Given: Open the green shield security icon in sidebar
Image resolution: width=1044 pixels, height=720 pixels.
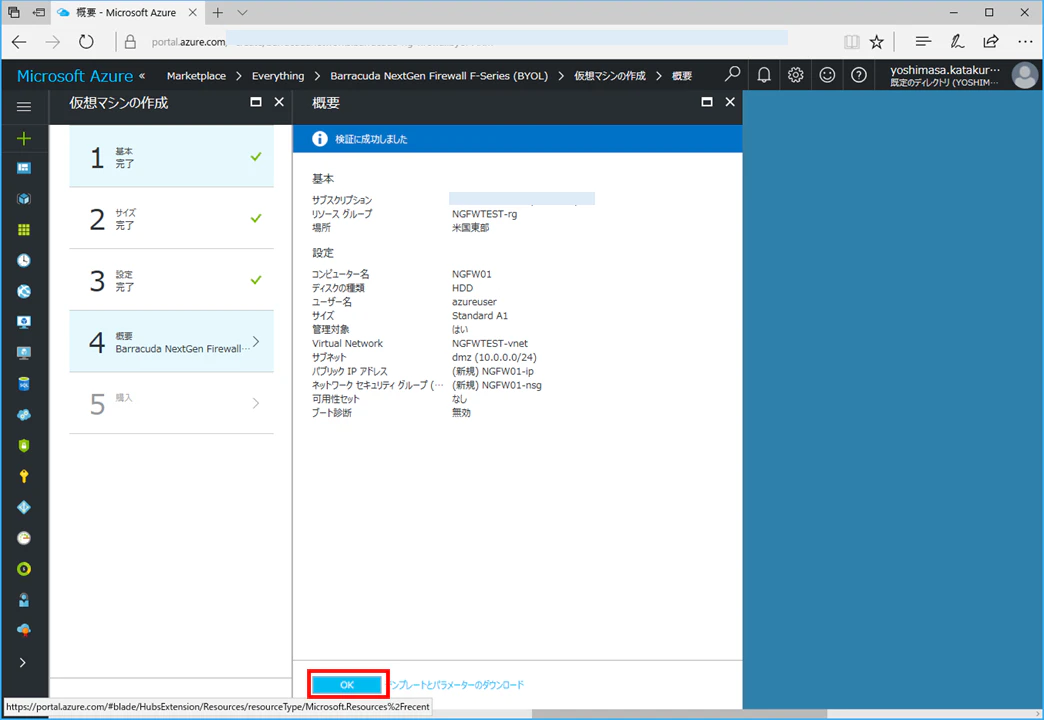Looking at the screenshot, I should pyautogui.click(x=24, y=446).
